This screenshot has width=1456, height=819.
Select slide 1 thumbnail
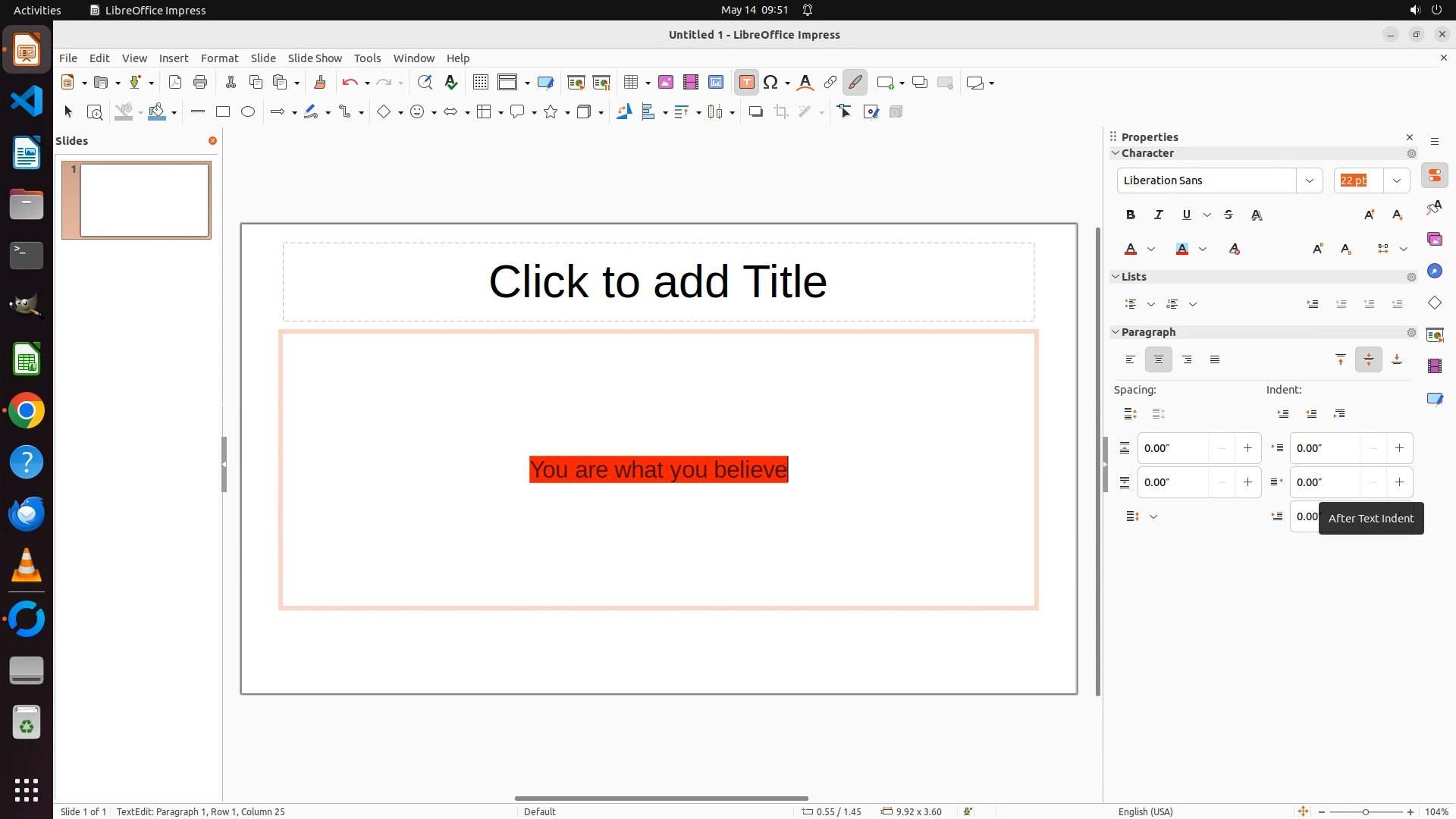coord(144,200)
